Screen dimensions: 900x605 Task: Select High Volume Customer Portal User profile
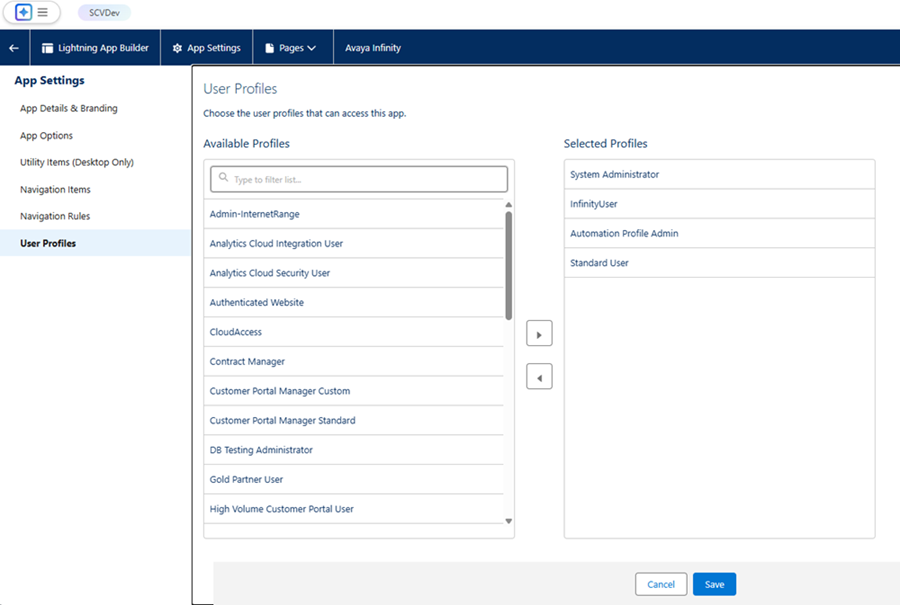click(x=354, y=509)
